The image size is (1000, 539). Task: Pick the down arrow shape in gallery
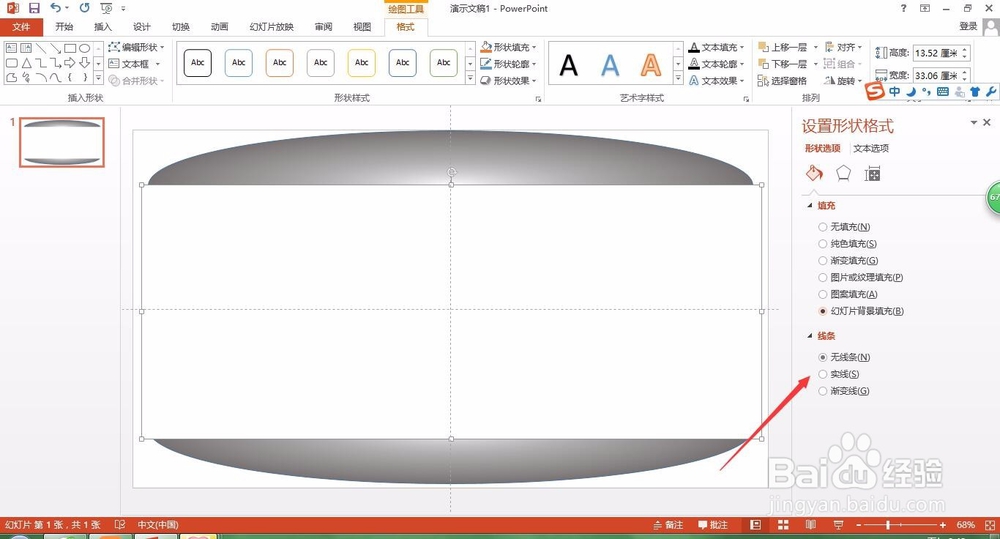(84, 63)
